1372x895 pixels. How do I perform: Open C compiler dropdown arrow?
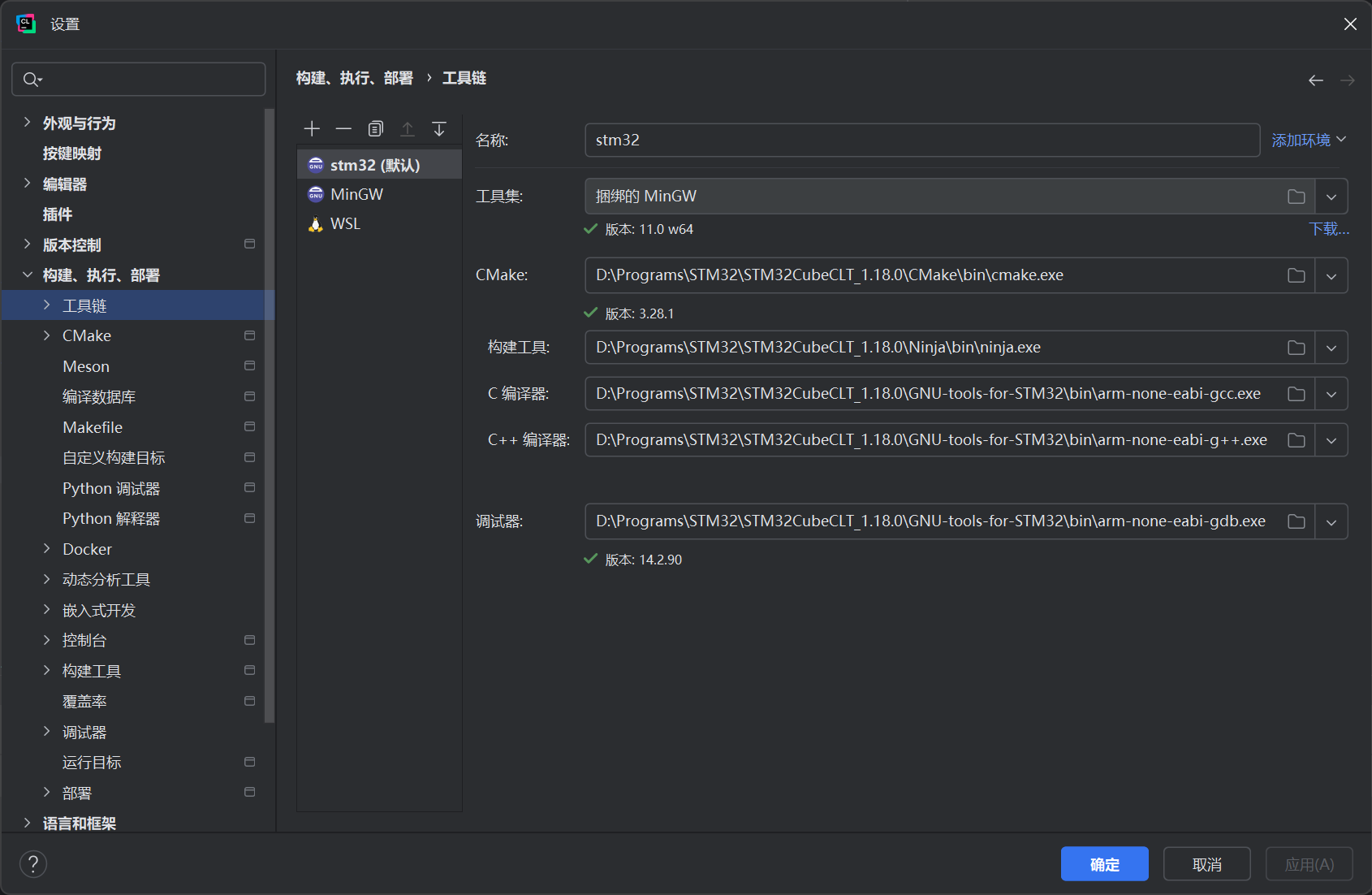click(1331, 394)
